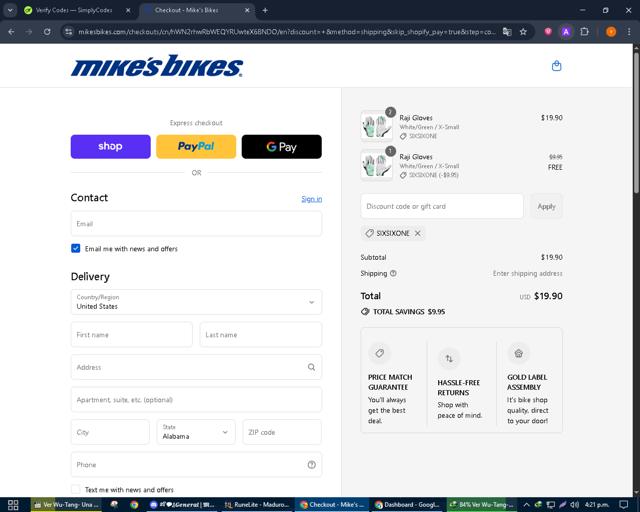The height and width of the screenshot is (512, 640).
Task: View site information icon in address bar
Action: [x=69, y=31]
